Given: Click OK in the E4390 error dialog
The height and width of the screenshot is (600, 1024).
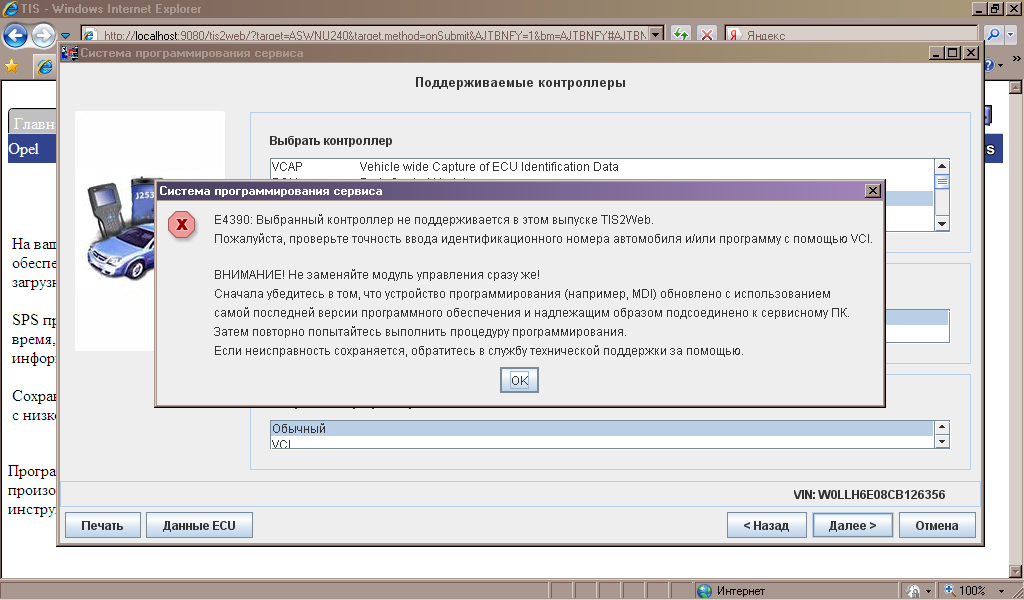Looking at the screenshot, I should (x=519, y=380).
